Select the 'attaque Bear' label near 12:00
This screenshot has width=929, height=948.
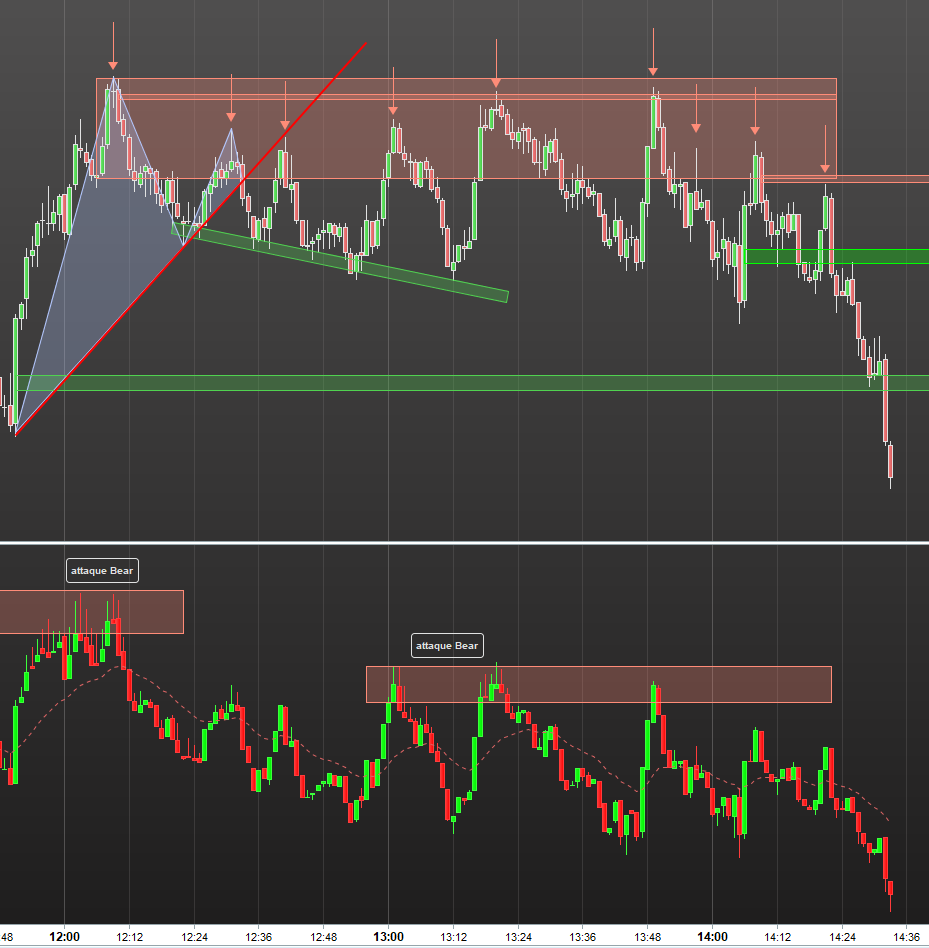pyautogui.click(x=102, y=571)
